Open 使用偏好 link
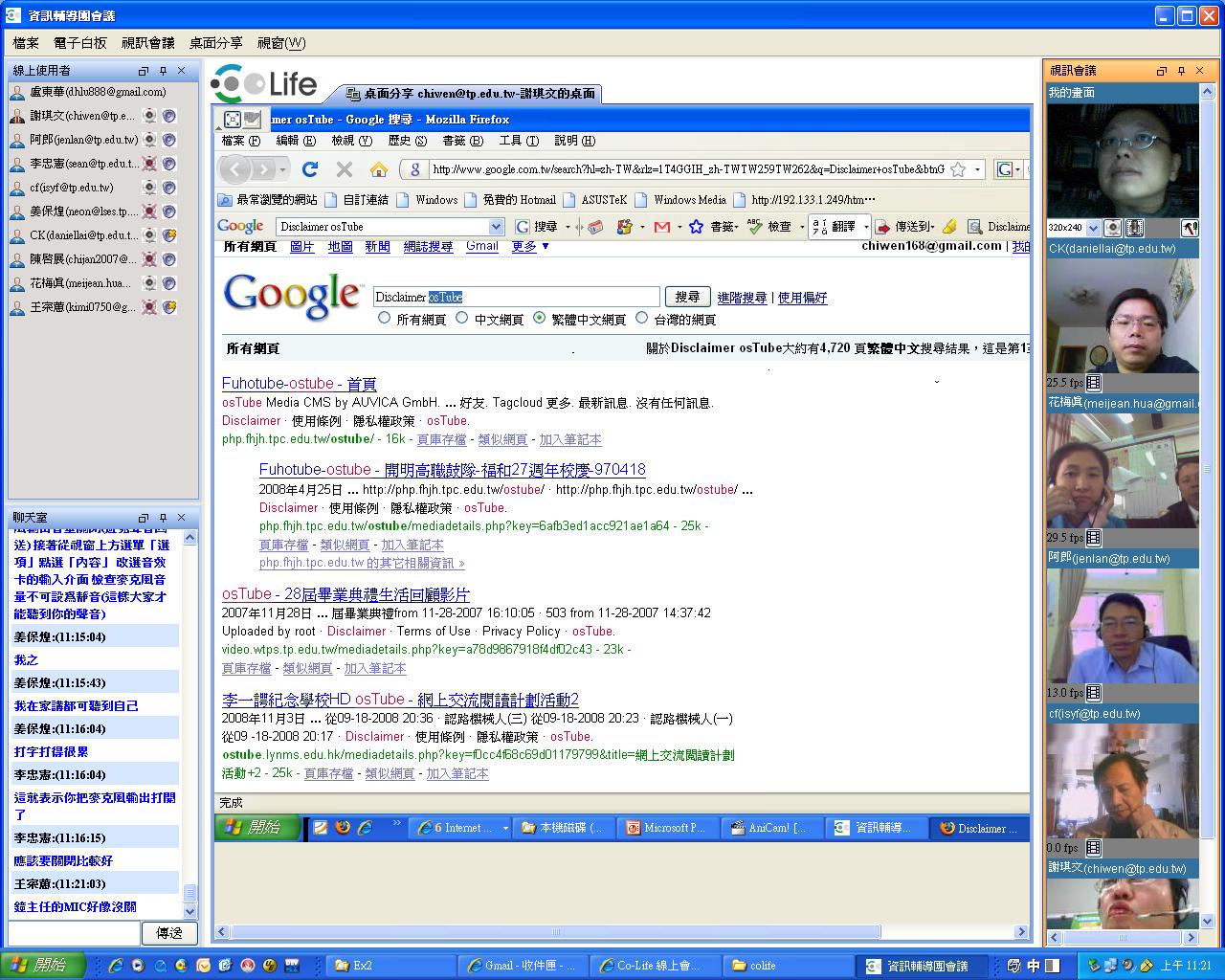The width and height of the screenshot is (1225, 980). pyautogui.click(x=802, y=298)
